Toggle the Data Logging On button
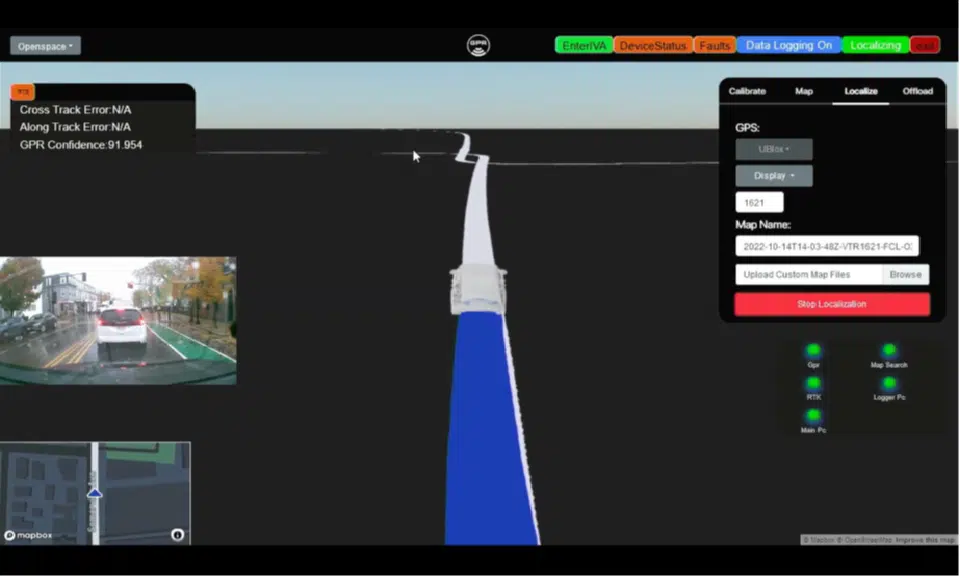960x576 pixels. (x=788, y=45)
